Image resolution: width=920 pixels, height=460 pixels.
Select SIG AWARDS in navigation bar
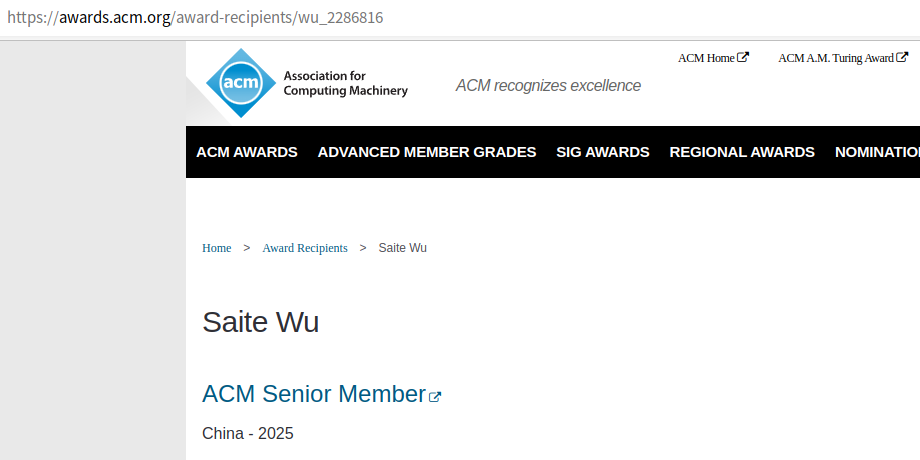pyautogui.click(x=603, y=152)
